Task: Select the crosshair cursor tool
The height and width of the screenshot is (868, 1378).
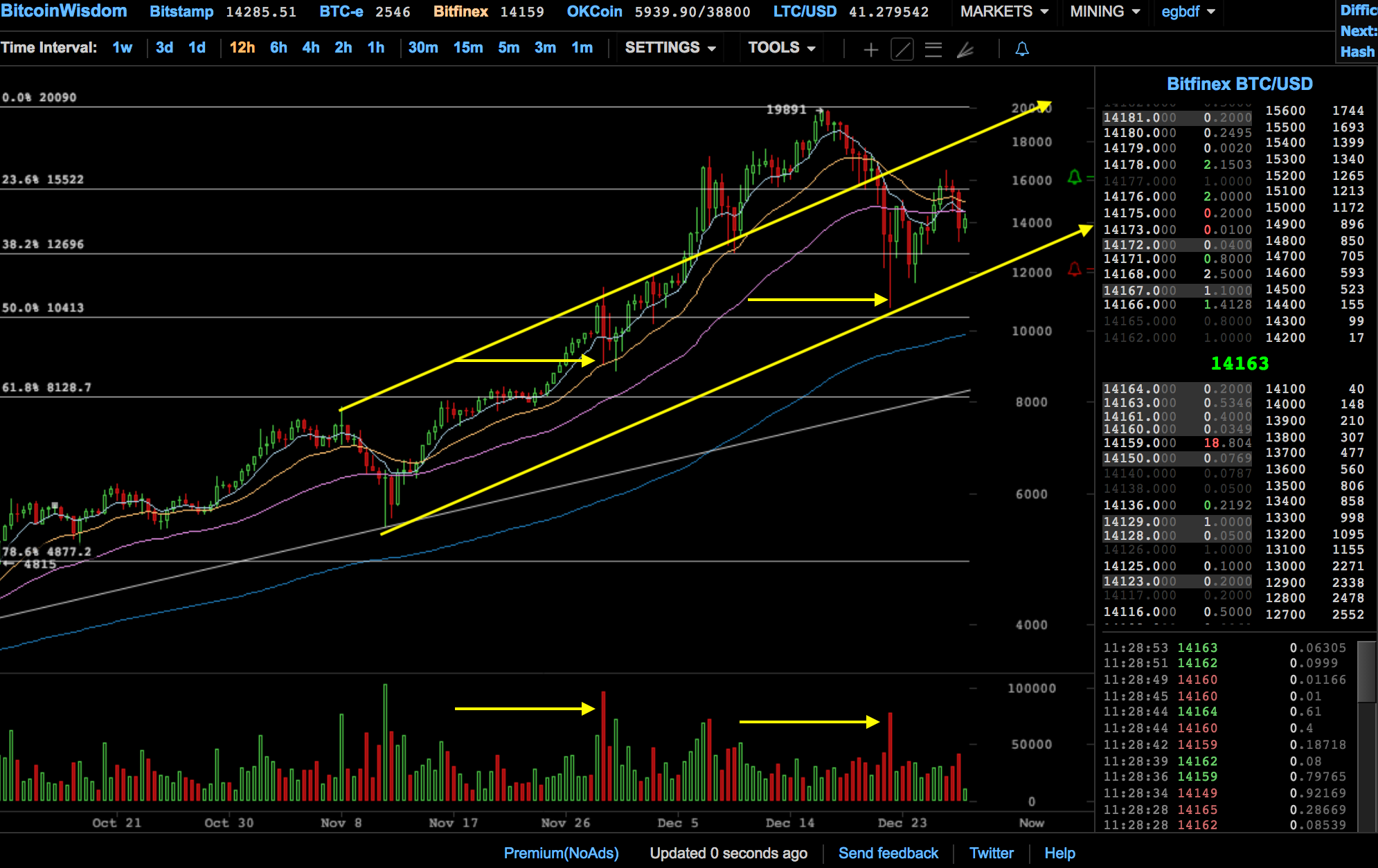Action: coord(870,49)
